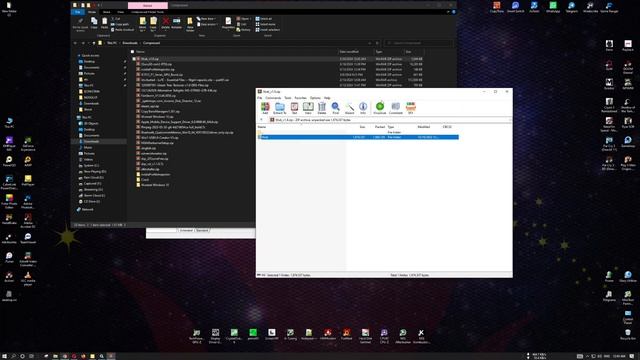Open New item dropdown in Explorer ribbon

point(207,19)
